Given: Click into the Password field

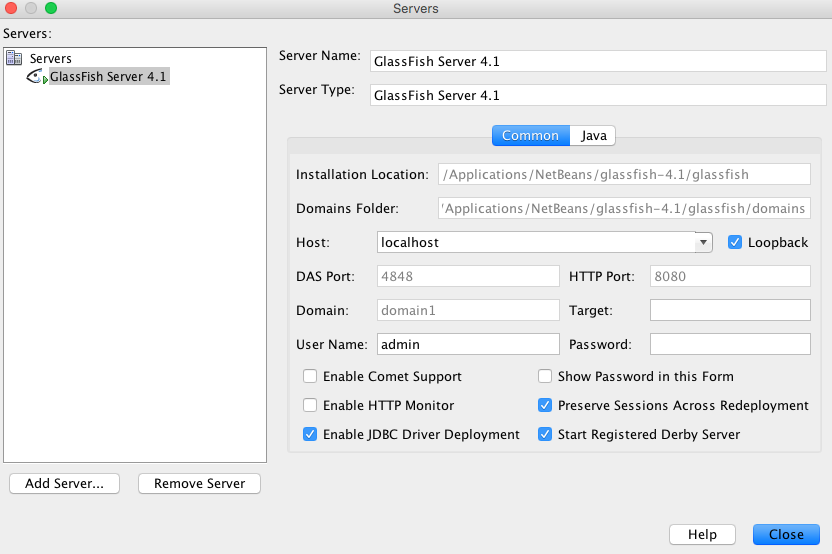Looking at the screenshot, I should pos(730,344).
